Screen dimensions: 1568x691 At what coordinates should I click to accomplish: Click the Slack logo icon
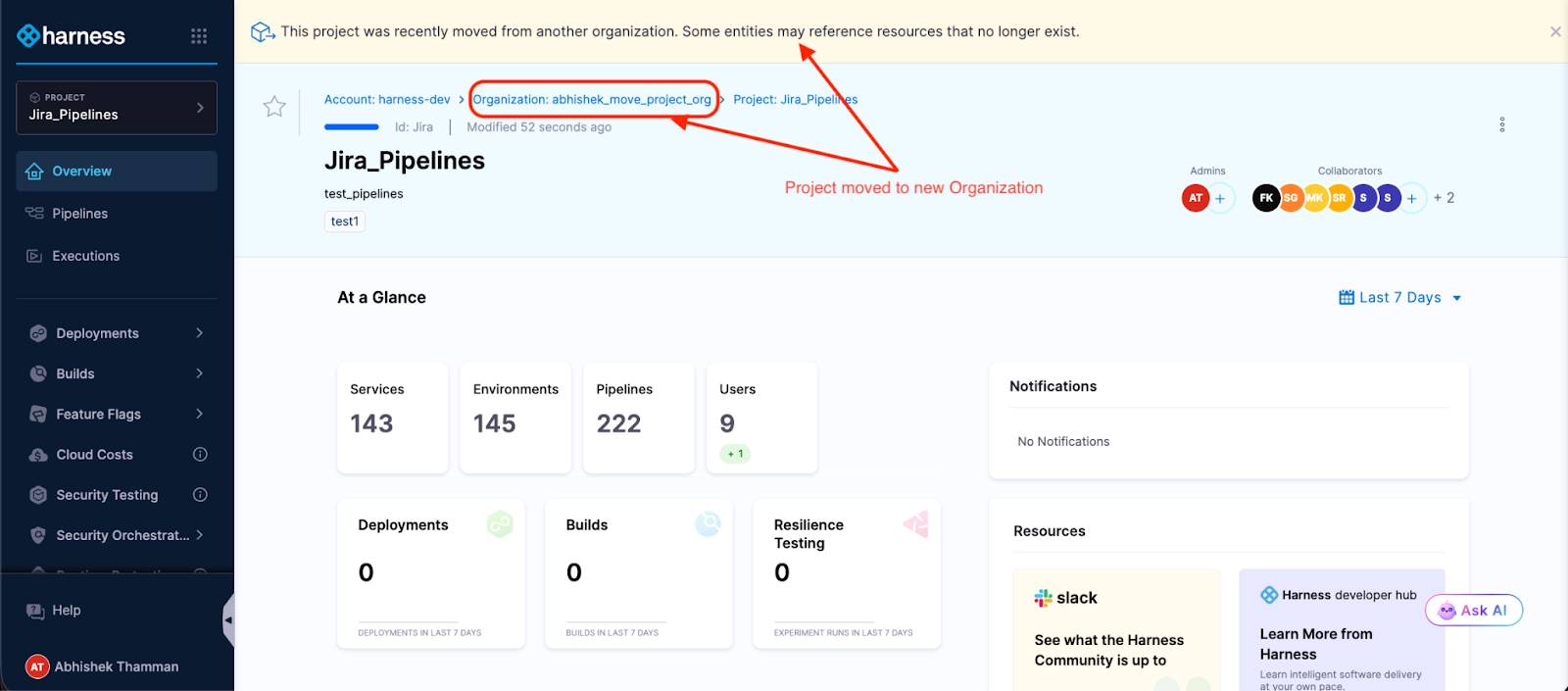1044,598
